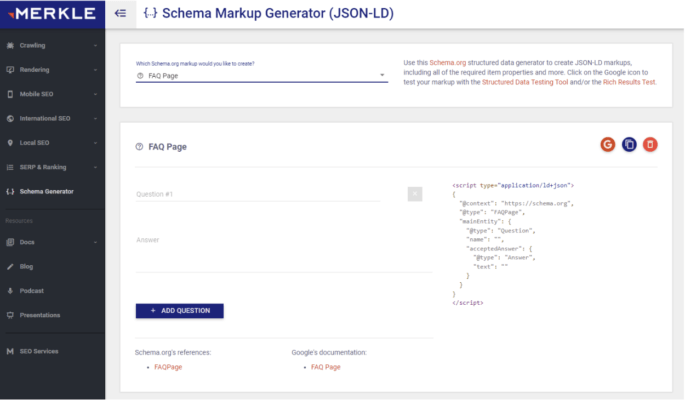Click the blue copy markup icon
Screen dimensions: 685x400
[629, 145]
